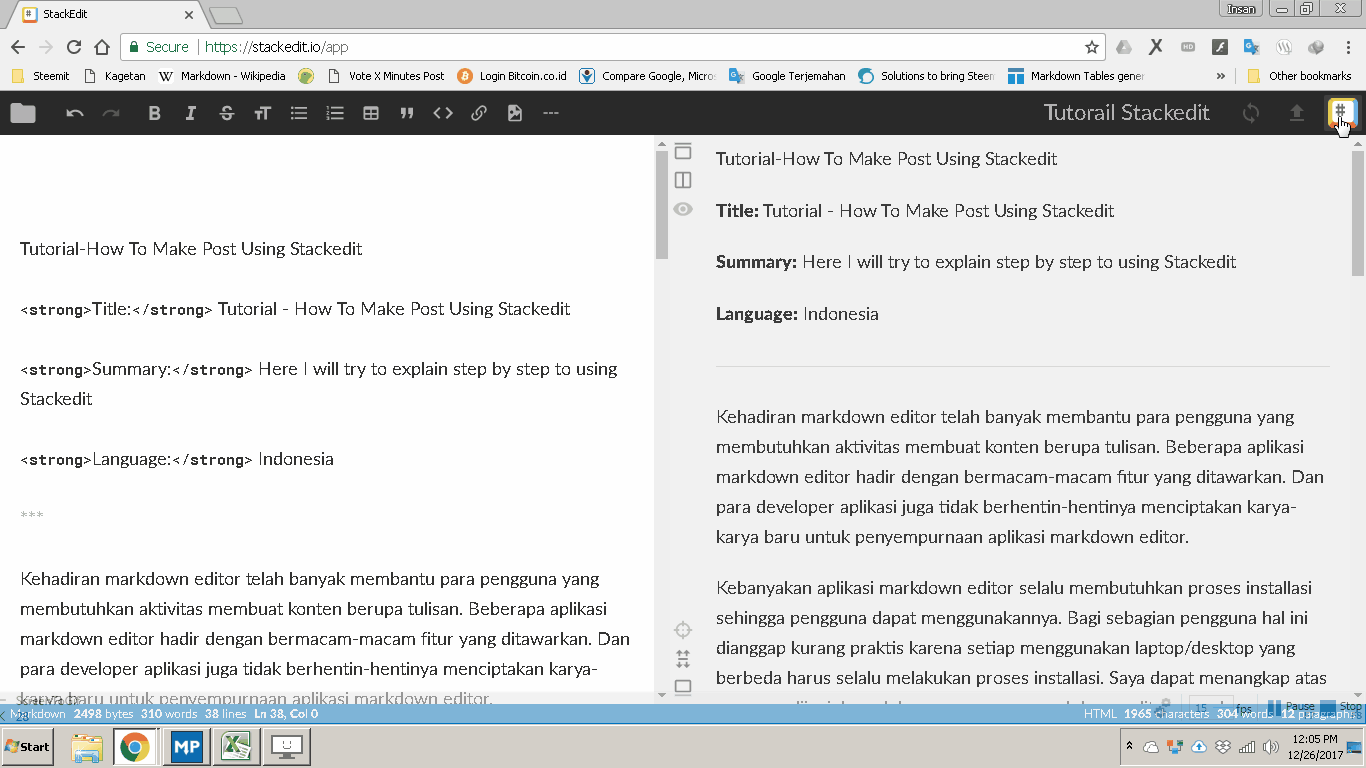Insert an unordered bullet list
This screenshot has height=768, width=1366.
coord(298,113)
